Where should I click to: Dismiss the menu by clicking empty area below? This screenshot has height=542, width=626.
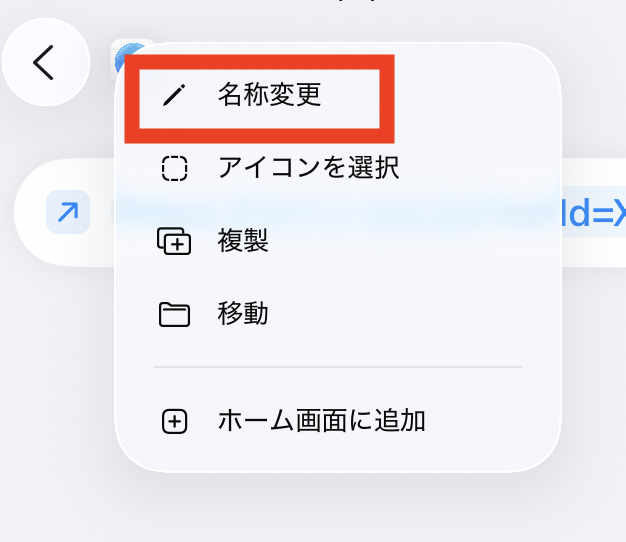(319, 509)
